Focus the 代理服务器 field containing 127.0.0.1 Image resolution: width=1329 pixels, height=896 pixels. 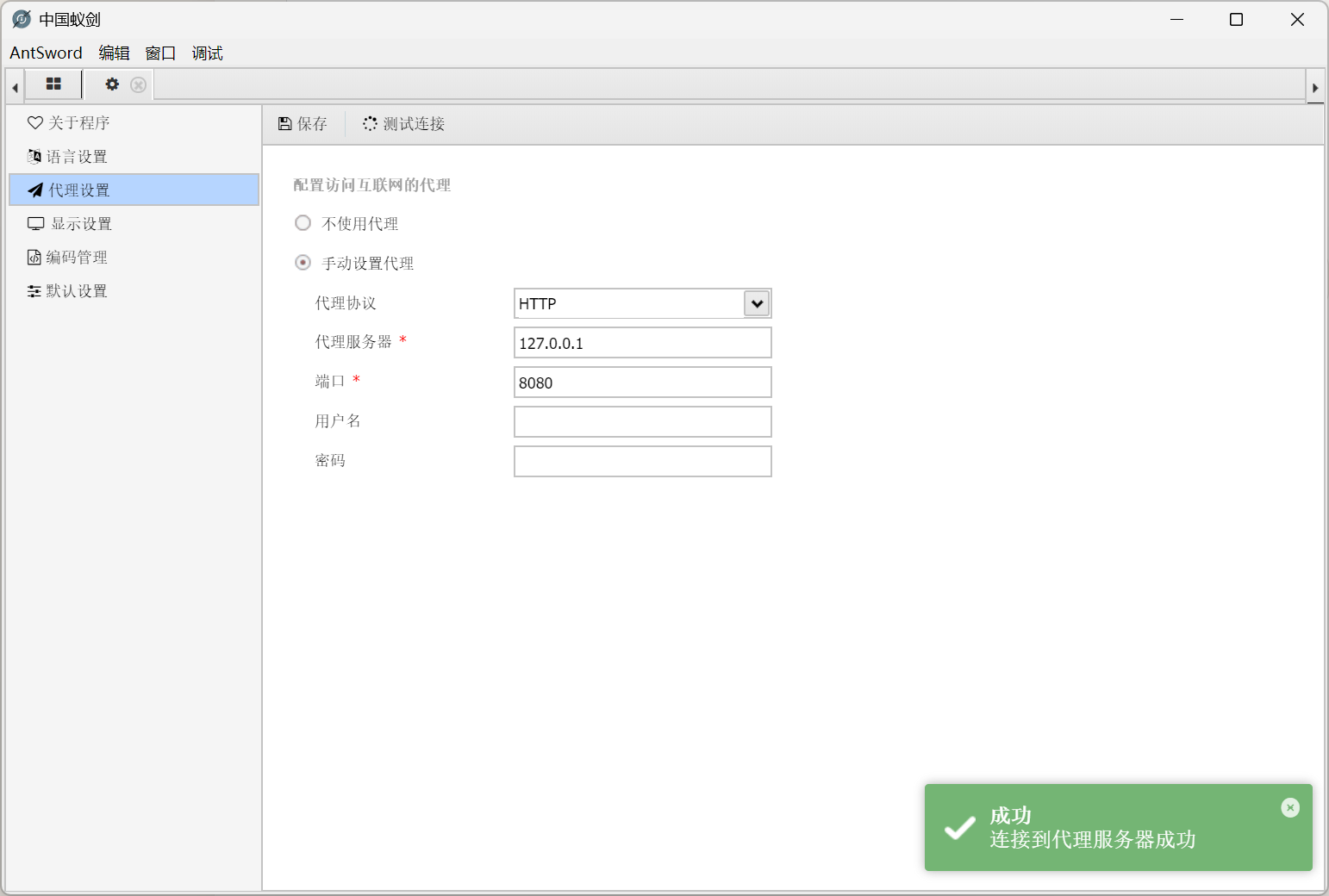643,343
